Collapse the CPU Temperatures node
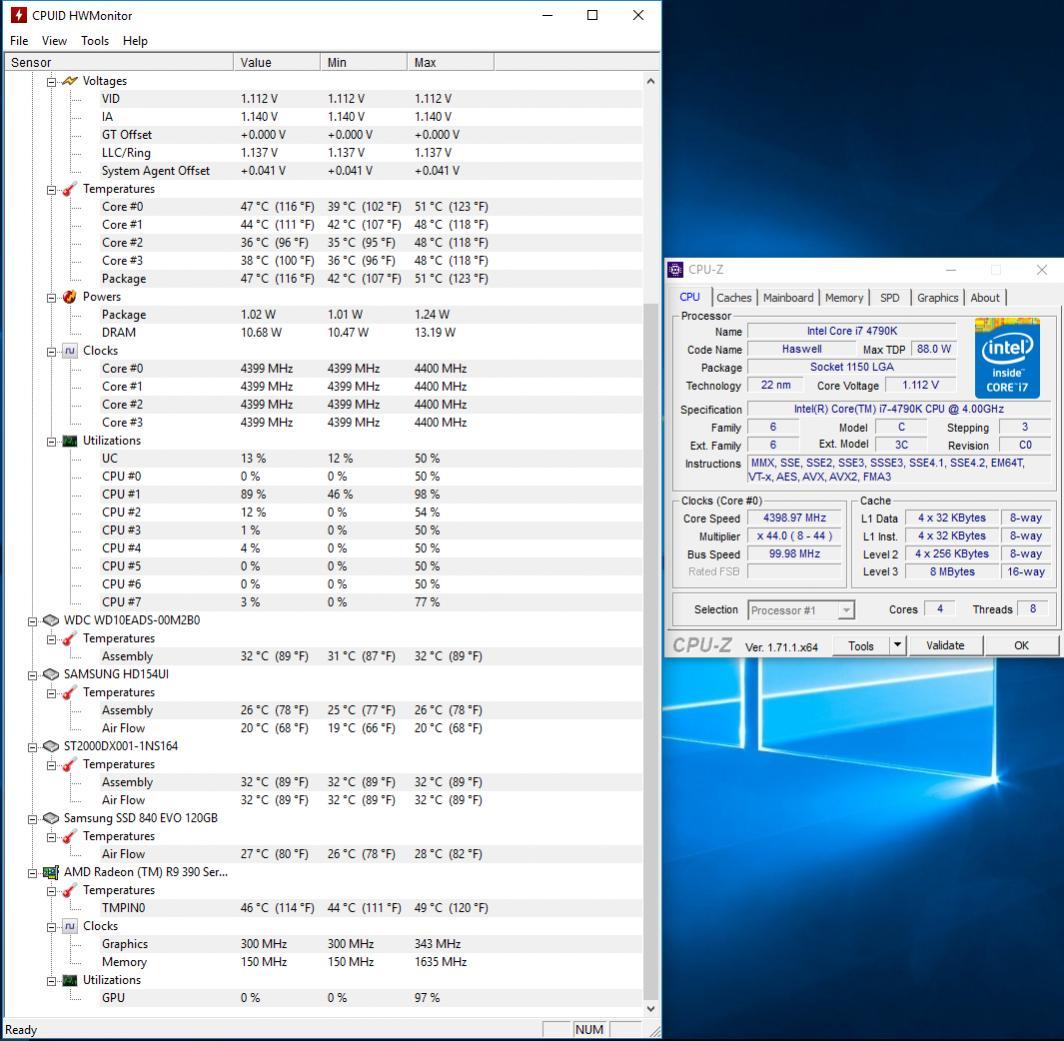Screen dimensions: 1064x1041 51,190
